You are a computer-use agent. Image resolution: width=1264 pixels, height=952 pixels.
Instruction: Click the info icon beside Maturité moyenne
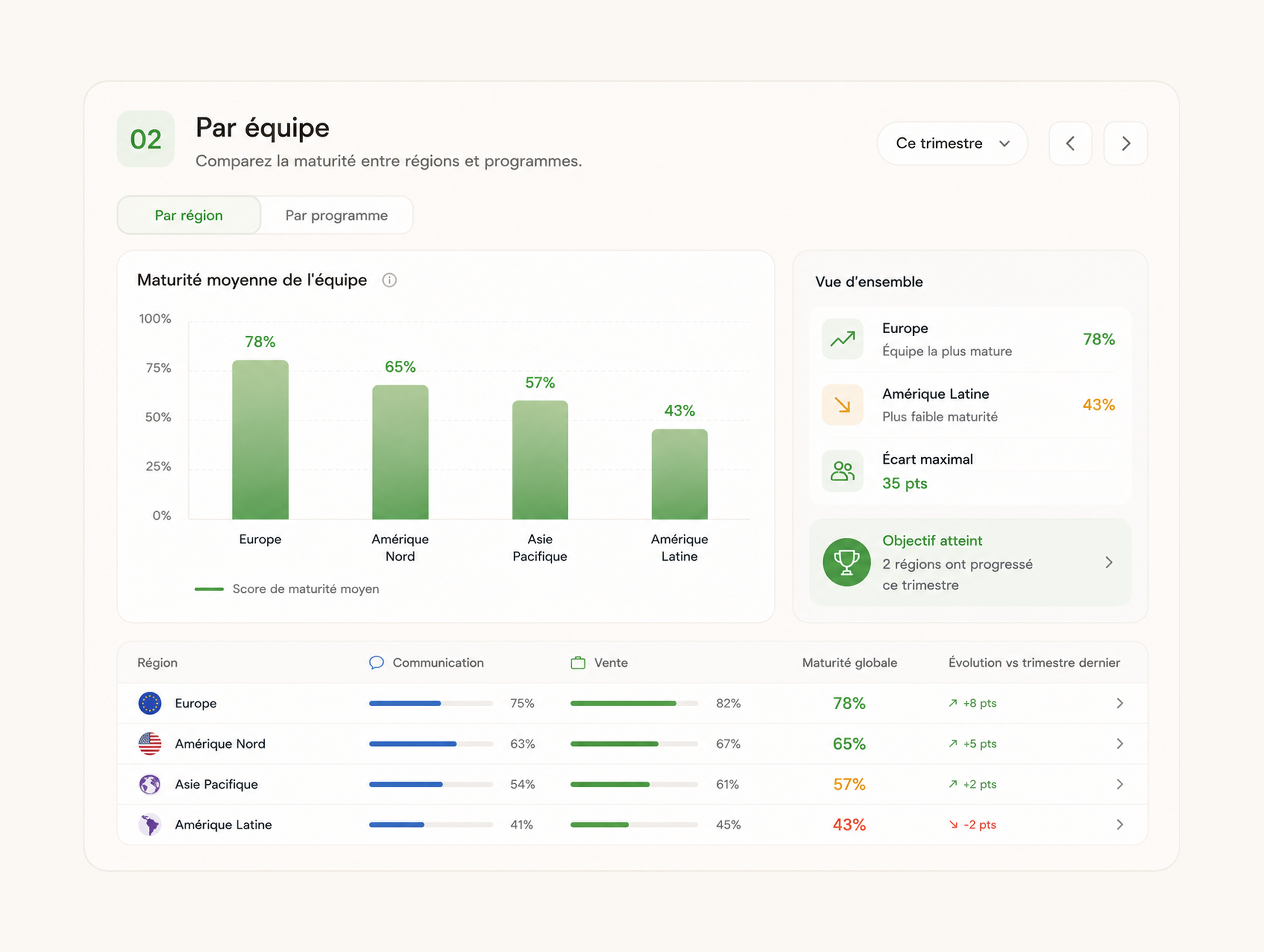coord(389,280)
